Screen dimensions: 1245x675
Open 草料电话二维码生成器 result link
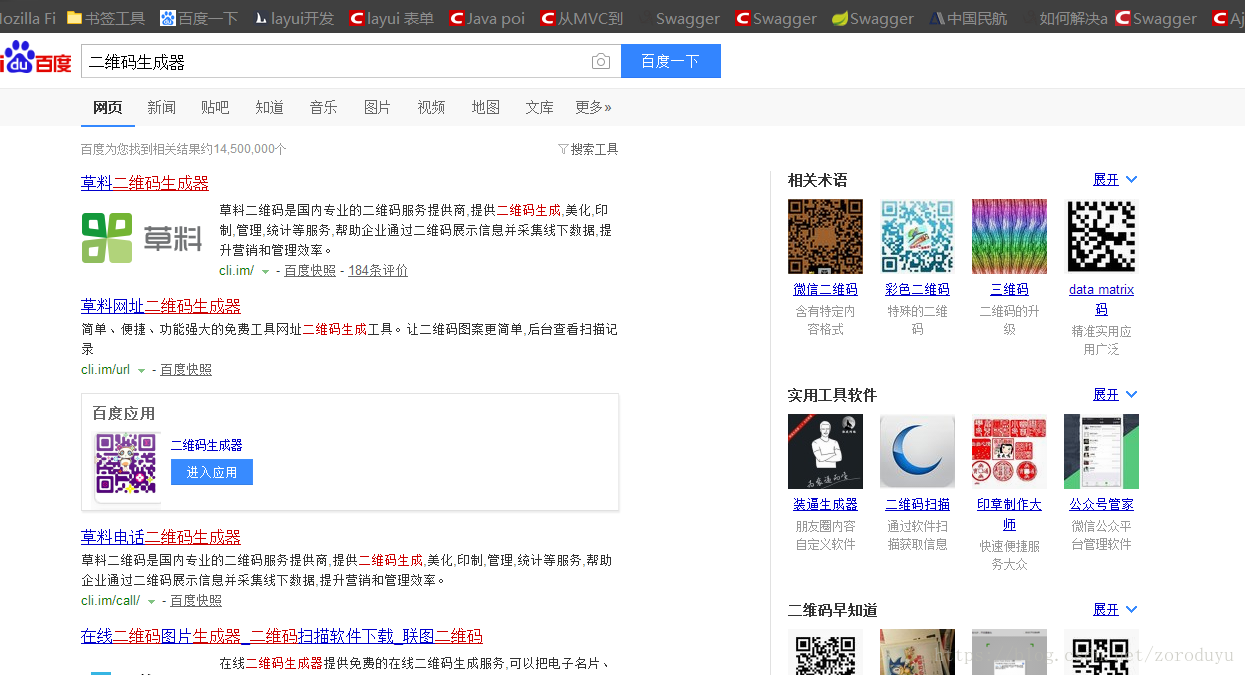point(161,537)
